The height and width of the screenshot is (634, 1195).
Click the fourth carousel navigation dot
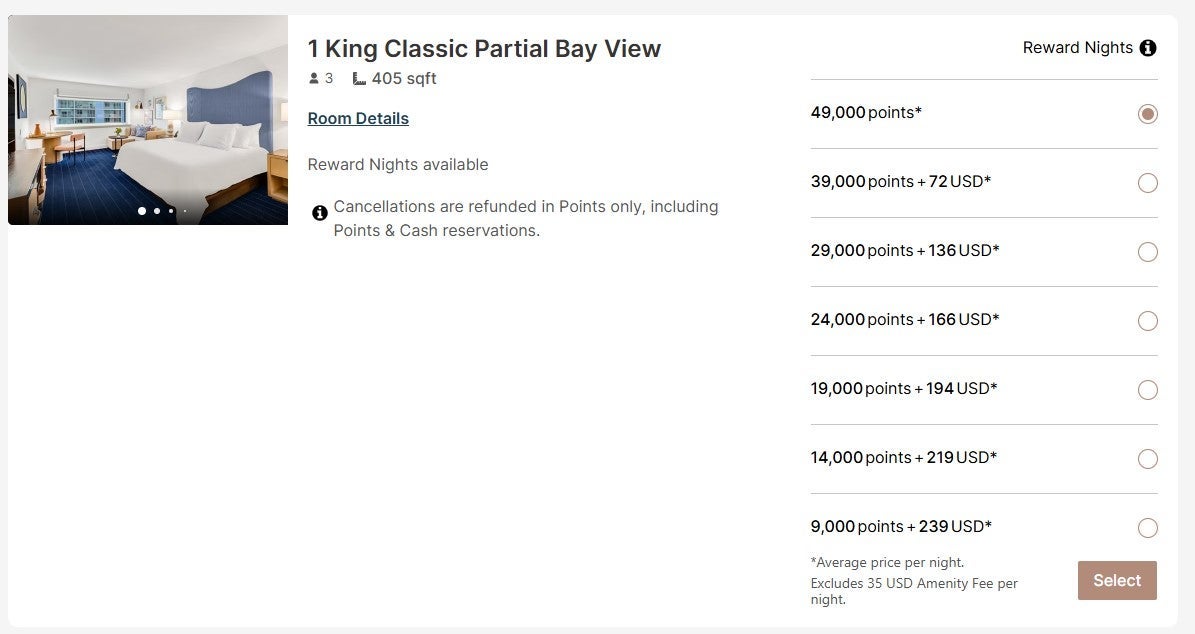tap(185, 211)
